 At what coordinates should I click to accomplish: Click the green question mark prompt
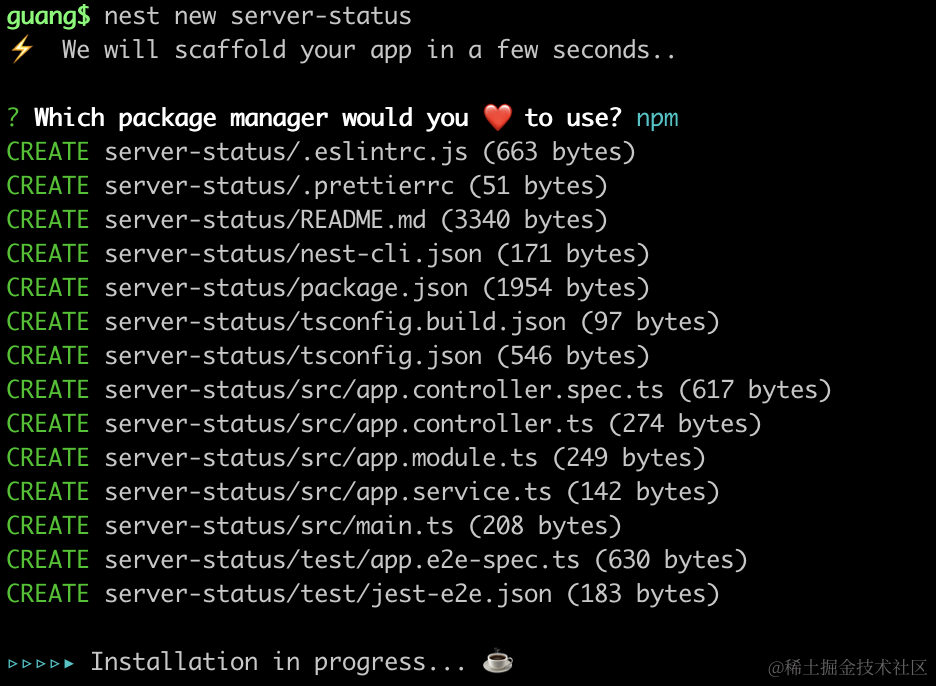[x=13, y=118]
